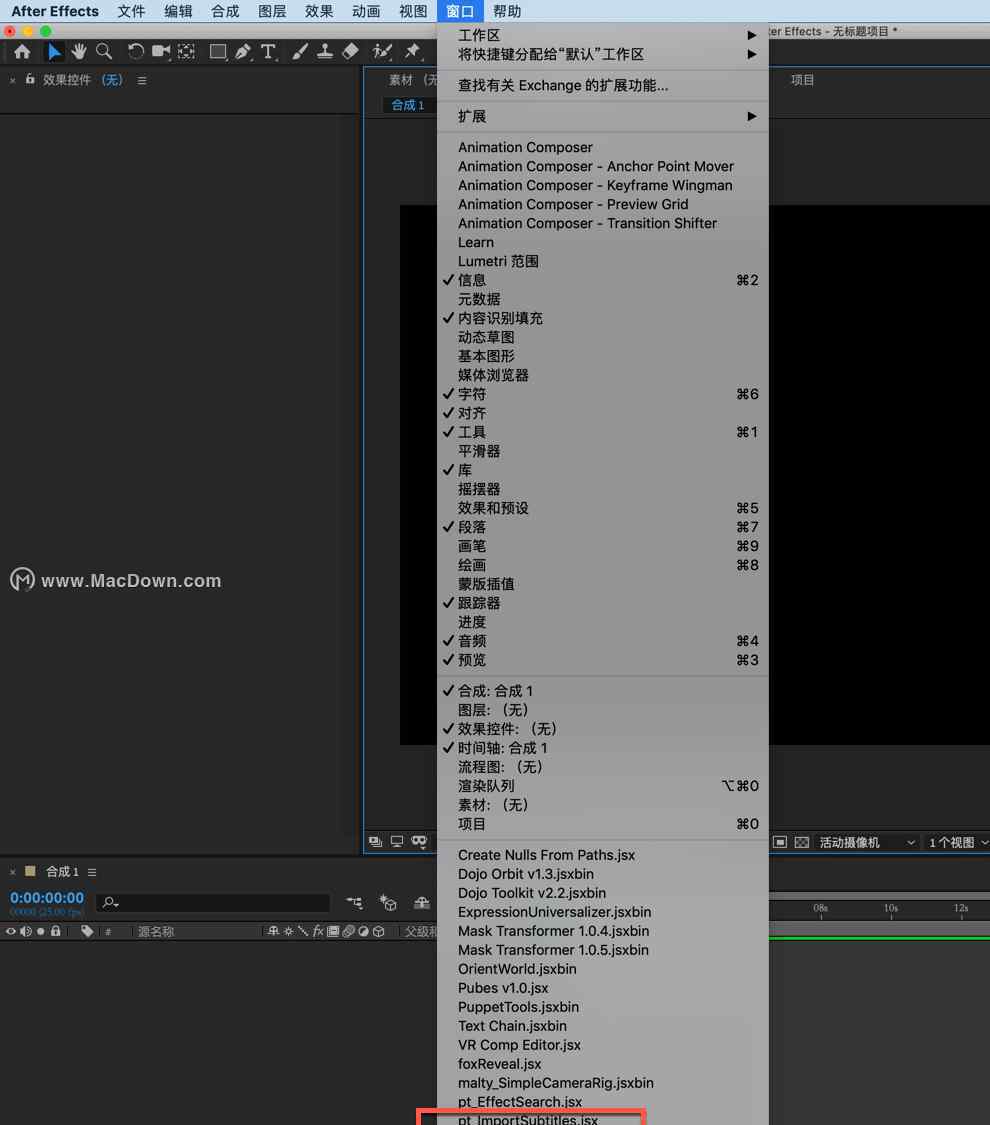The height and width of the screenshot is (1125, 990).
Task: Select the Eraser tool
Action: pos(351,52)
